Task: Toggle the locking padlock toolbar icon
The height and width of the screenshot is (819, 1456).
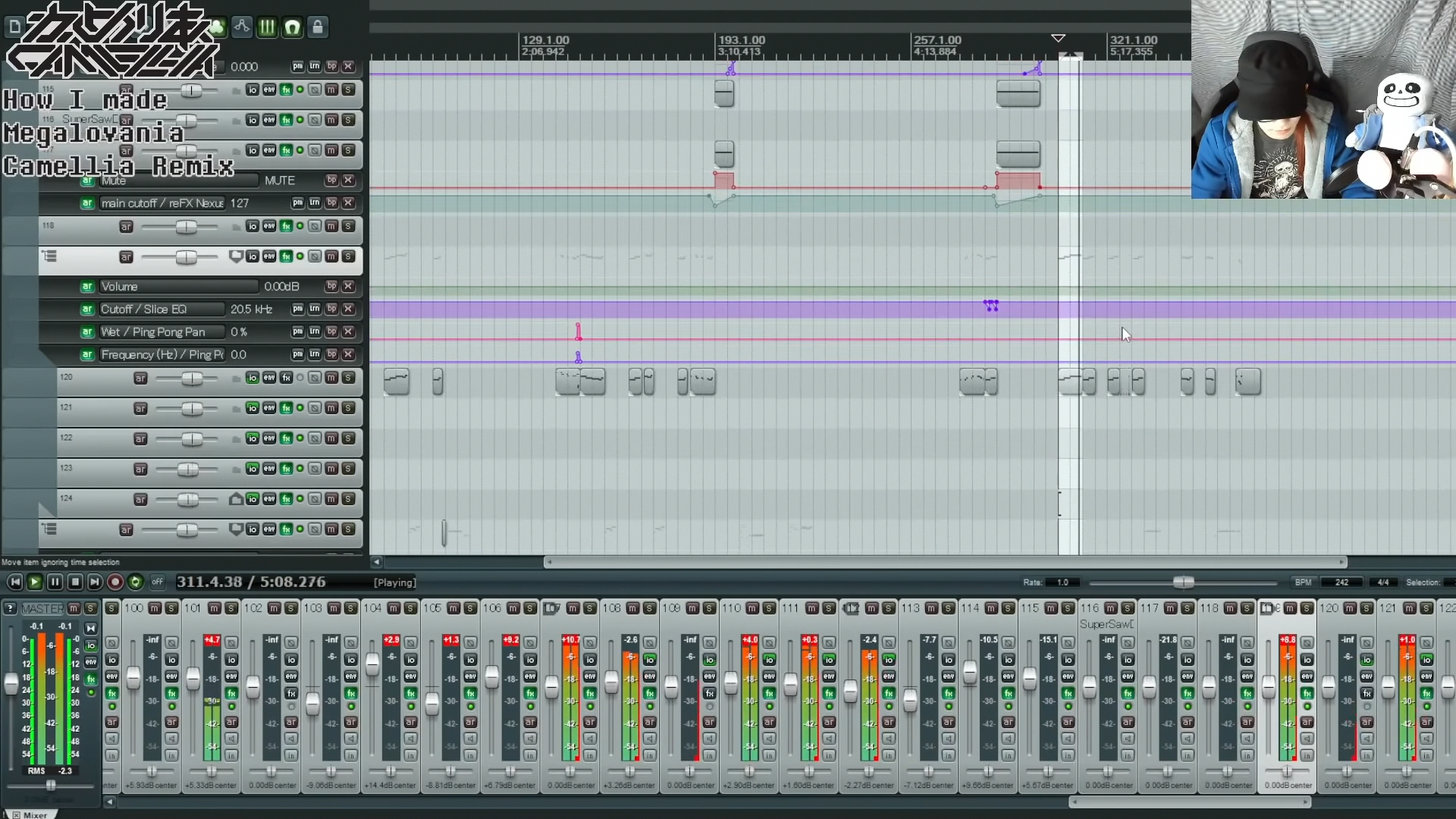Action: [318, 27]
